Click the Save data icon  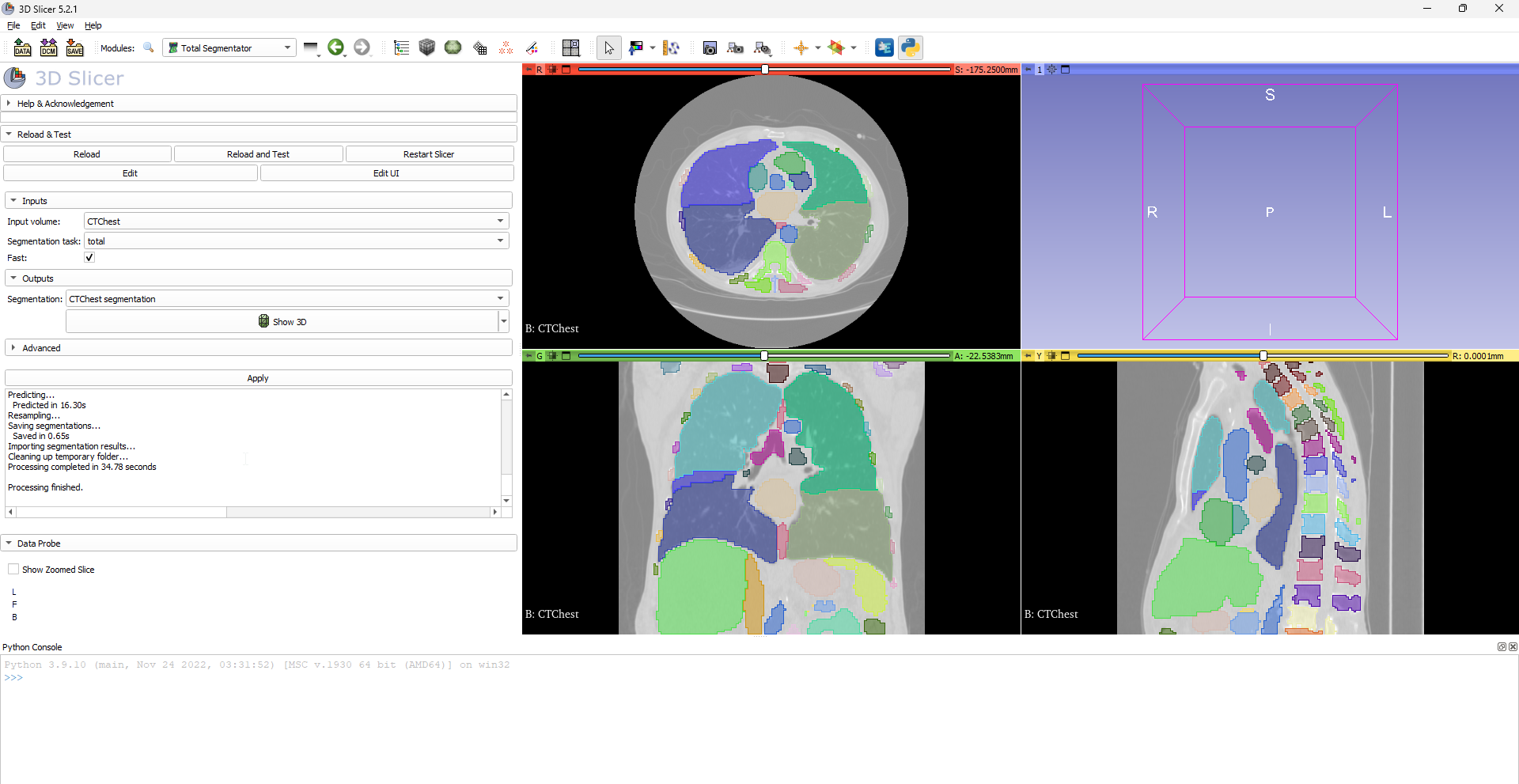click(x=75, y=47)
